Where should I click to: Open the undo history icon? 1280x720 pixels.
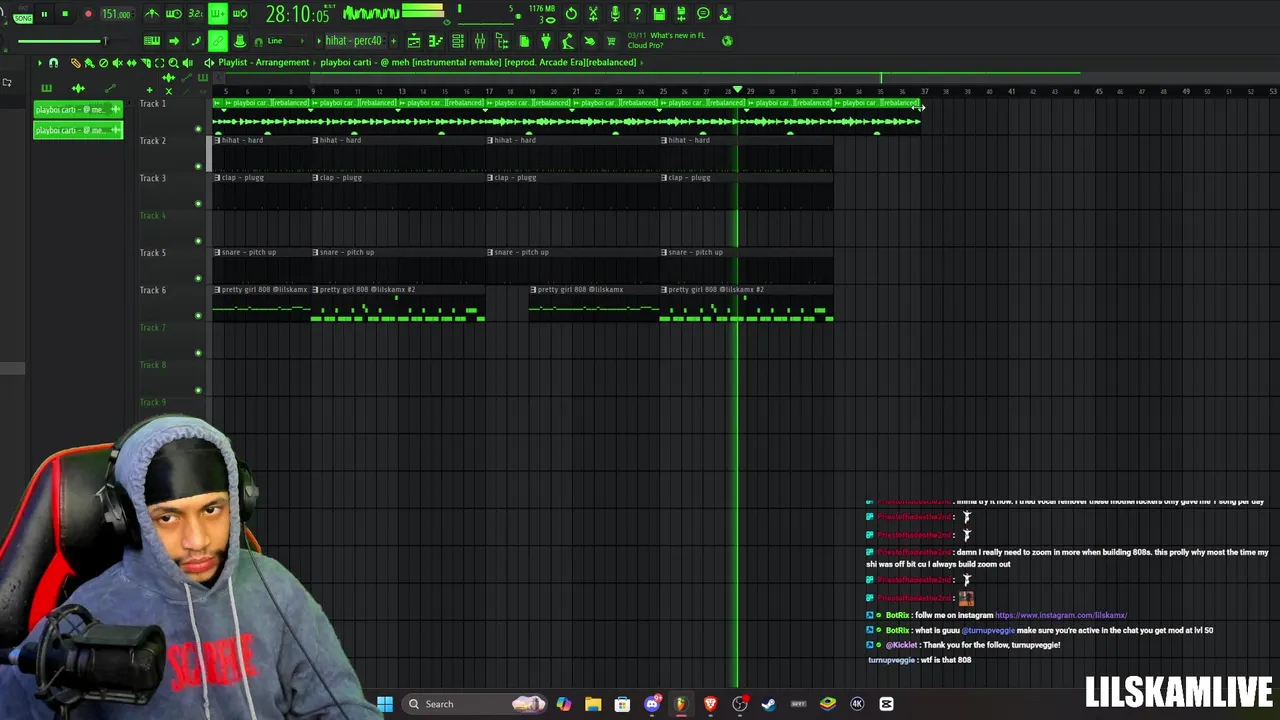coord(571,14)
